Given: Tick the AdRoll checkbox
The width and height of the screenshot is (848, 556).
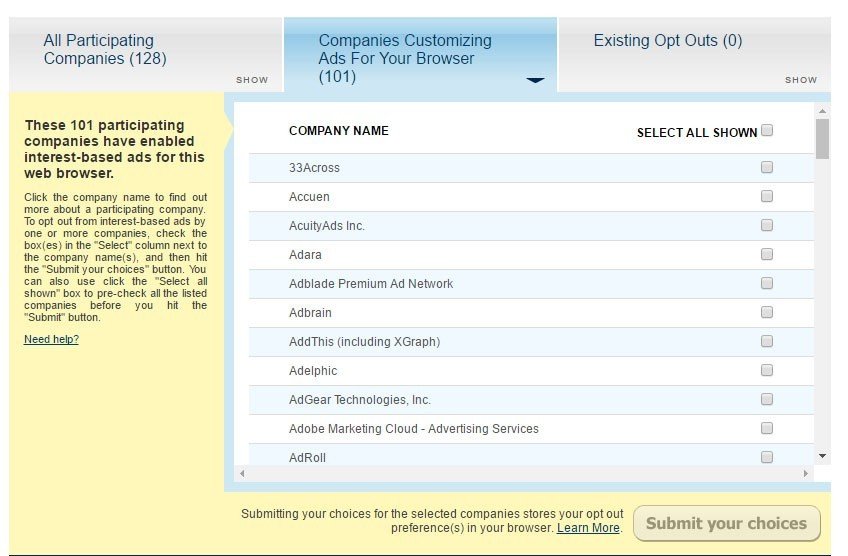Looking at the screenshot, I should 767,457.
